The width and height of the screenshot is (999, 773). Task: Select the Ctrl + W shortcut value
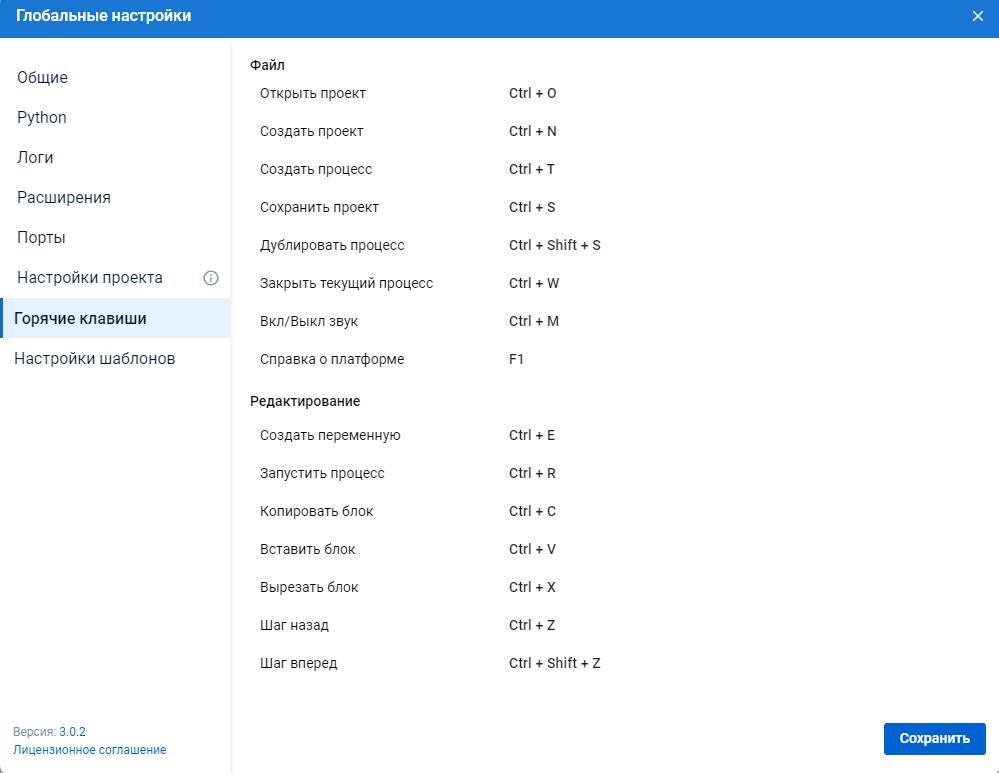[x=534, y=283]
